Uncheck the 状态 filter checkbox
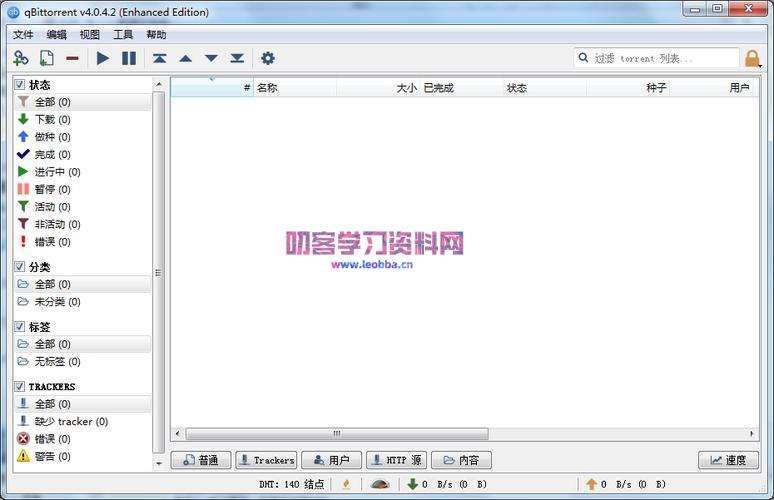 click(x=20, y=85)
